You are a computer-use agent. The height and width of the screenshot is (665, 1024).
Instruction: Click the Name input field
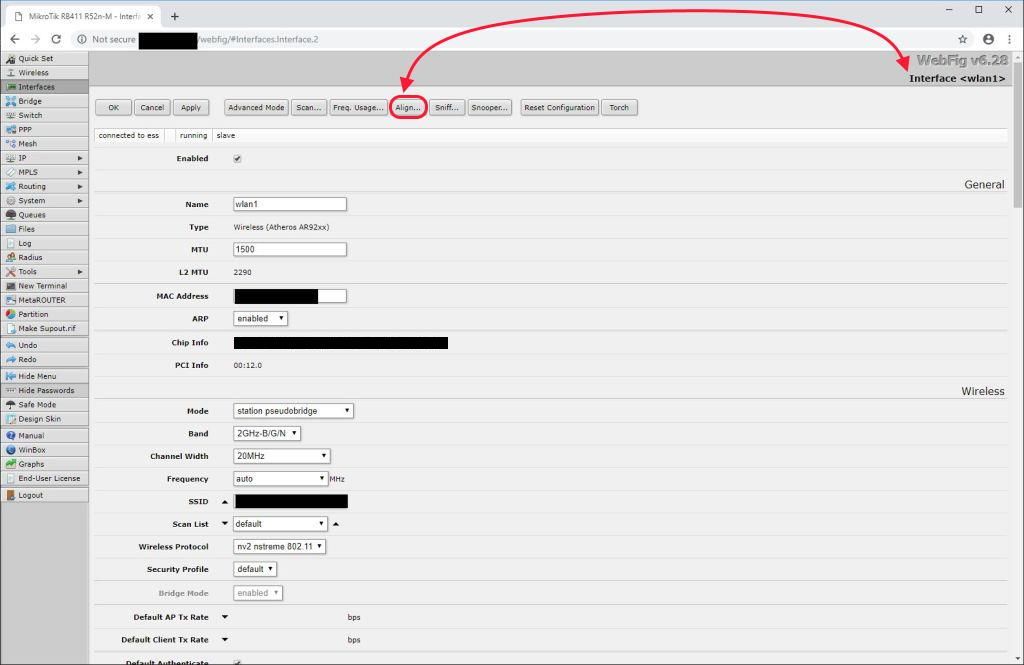point(290,204)
